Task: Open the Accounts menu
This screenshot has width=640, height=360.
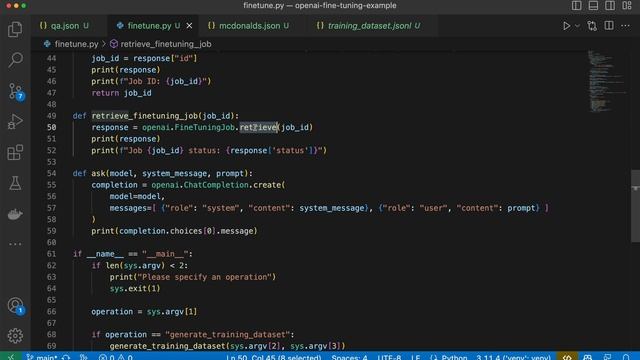Action: (15, 305)
